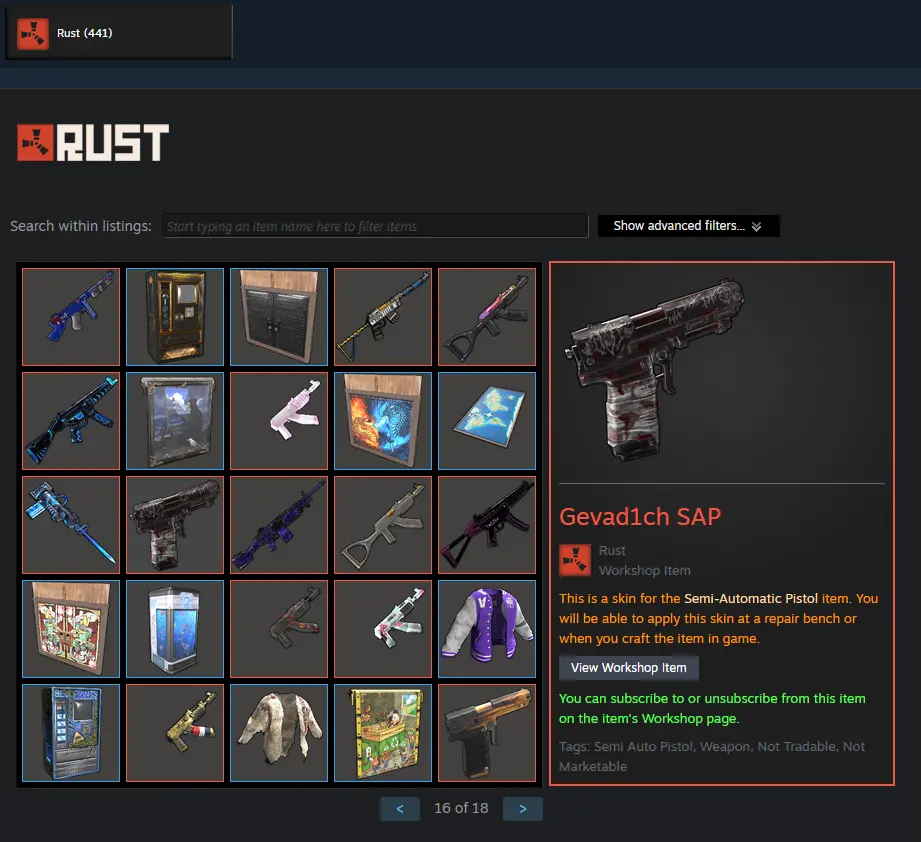This screenshot has width=921, height=842.
Task: Select the fire and ice dragon door
Action: coord(383,421)
